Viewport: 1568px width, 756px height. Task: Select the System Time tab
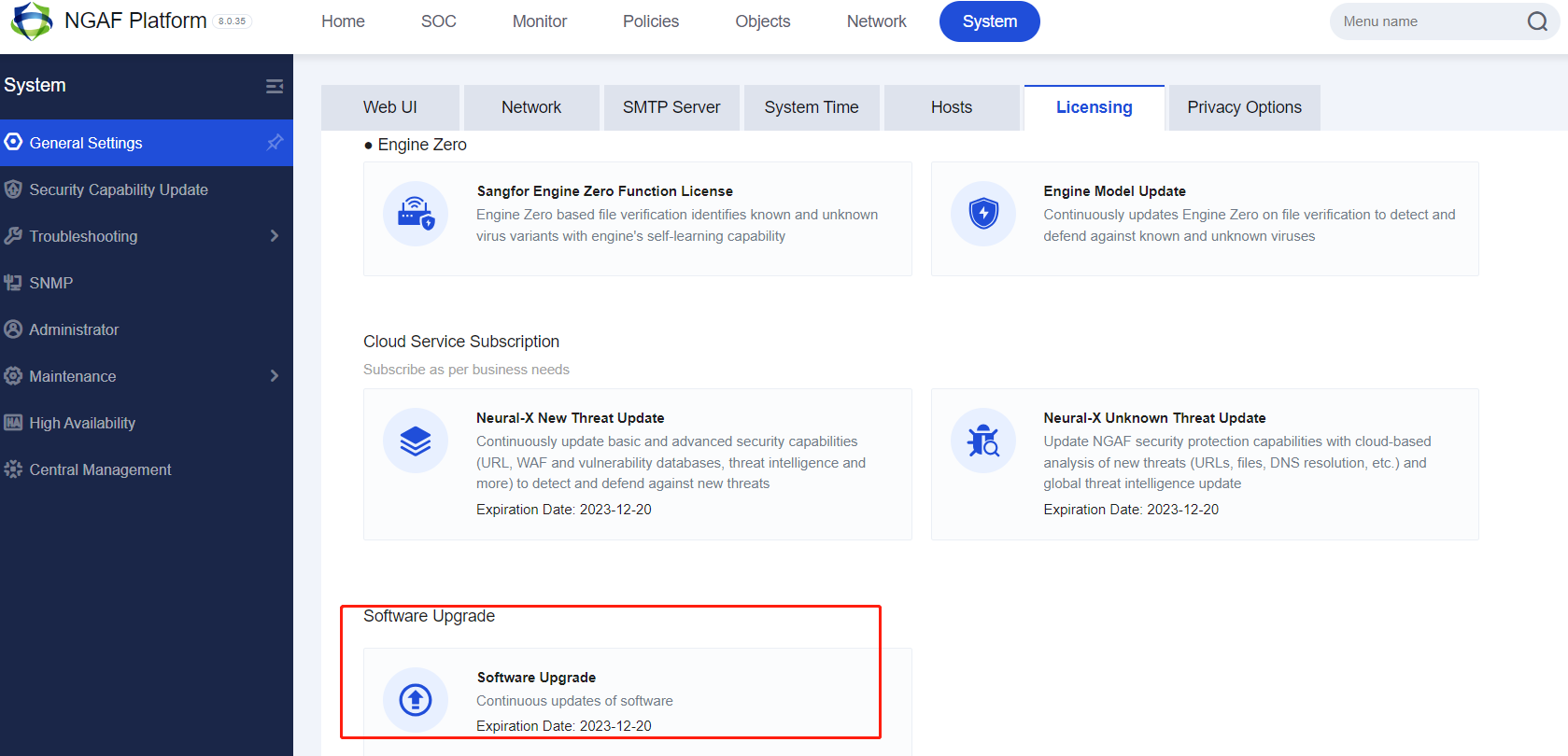pyautogui.click(x=811, y=107)
